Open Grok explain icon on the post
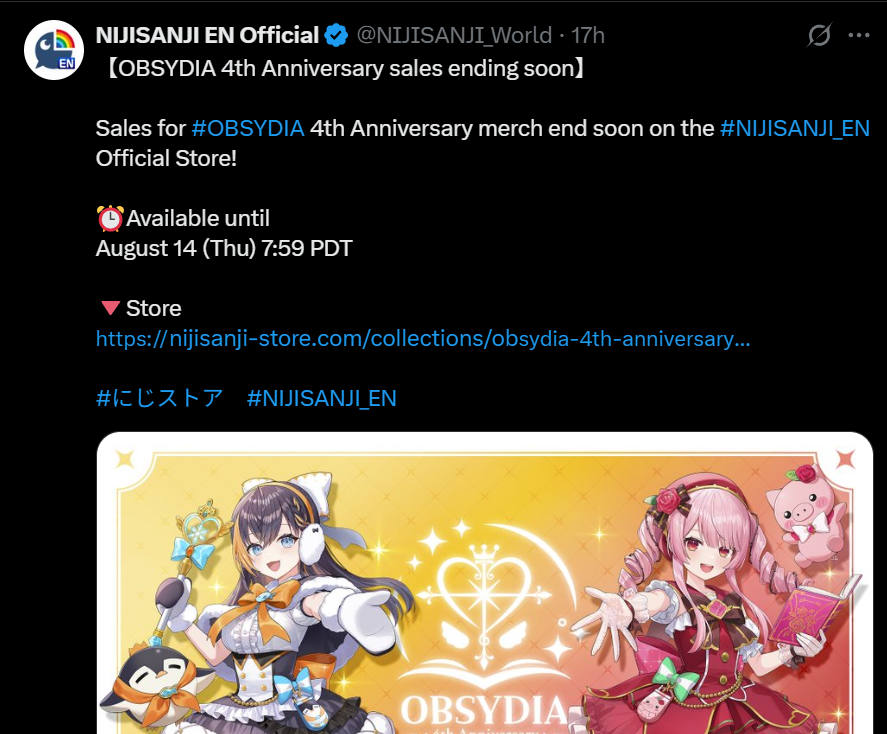This screenshot has width=887, height=734. 819,35
